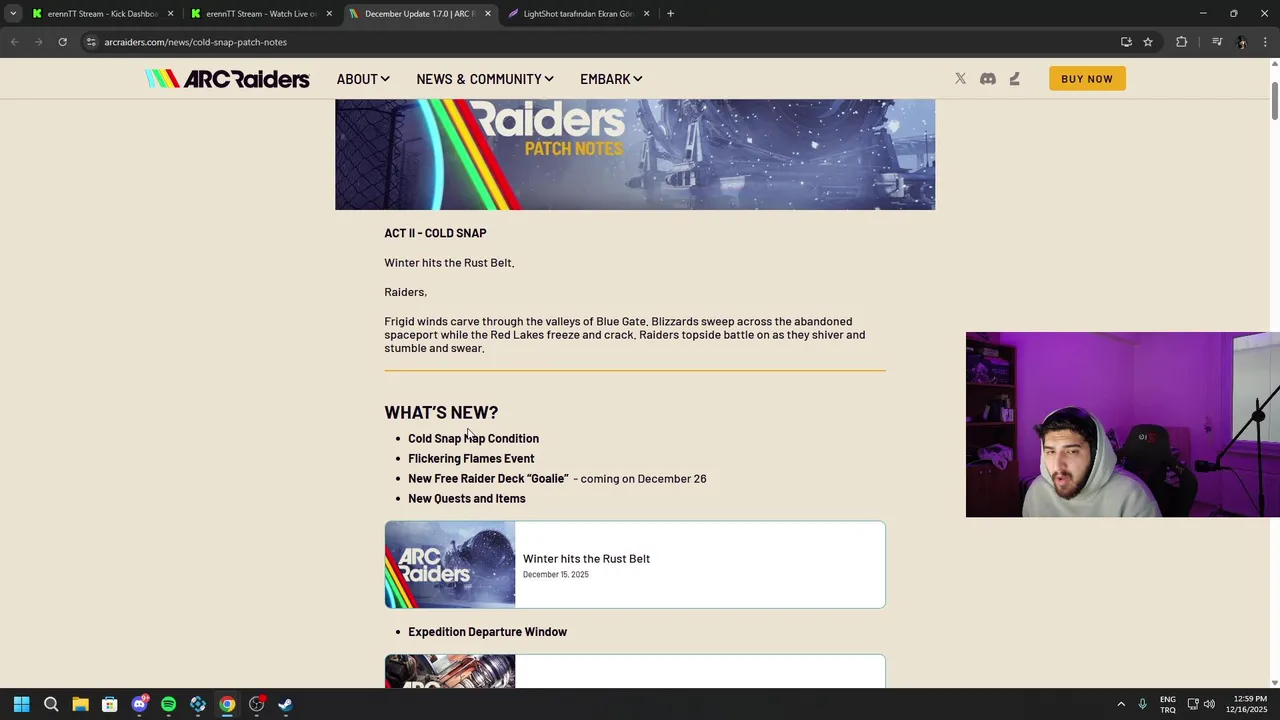This screenshot has width=1280, height=720.
Task: Expand the EMBARK menu
Action: point(611,79)
